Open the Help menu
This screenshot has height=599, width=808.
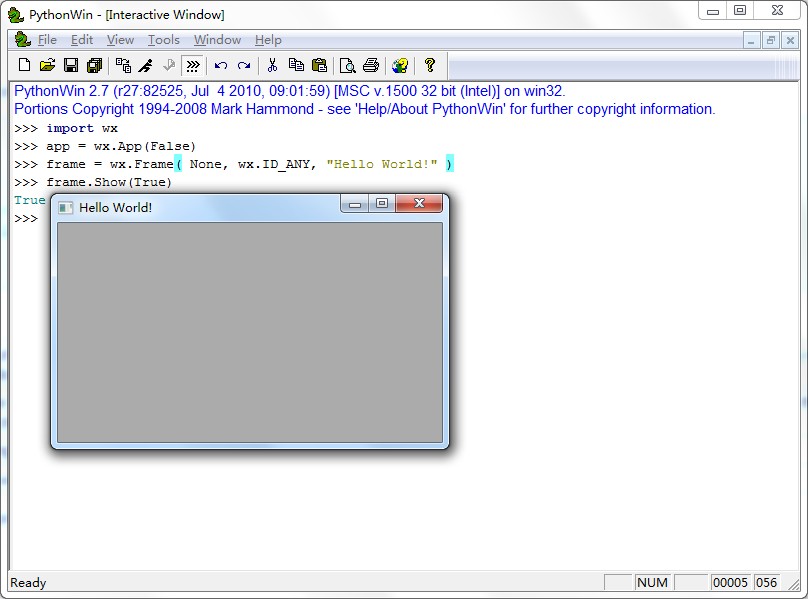268,40
